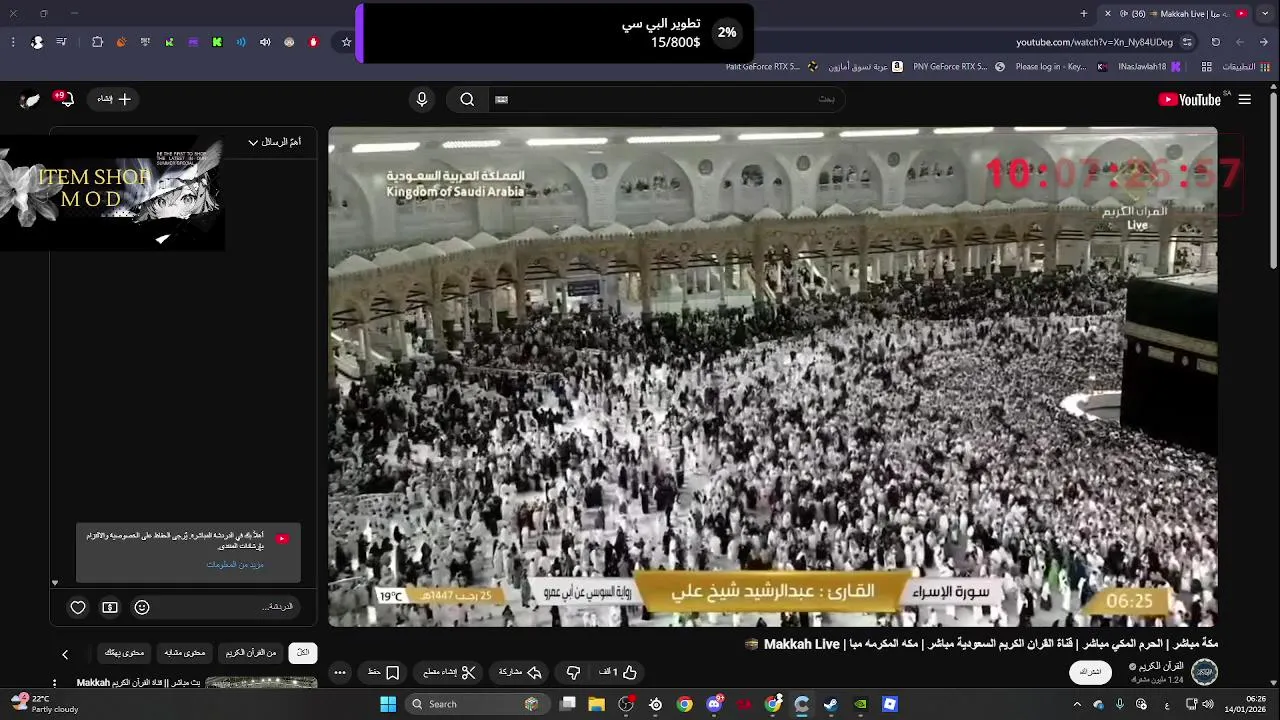This screenshot has width=1280, height=720.
Task: Open Steam from the taskbar
Action: pos(831,704)
